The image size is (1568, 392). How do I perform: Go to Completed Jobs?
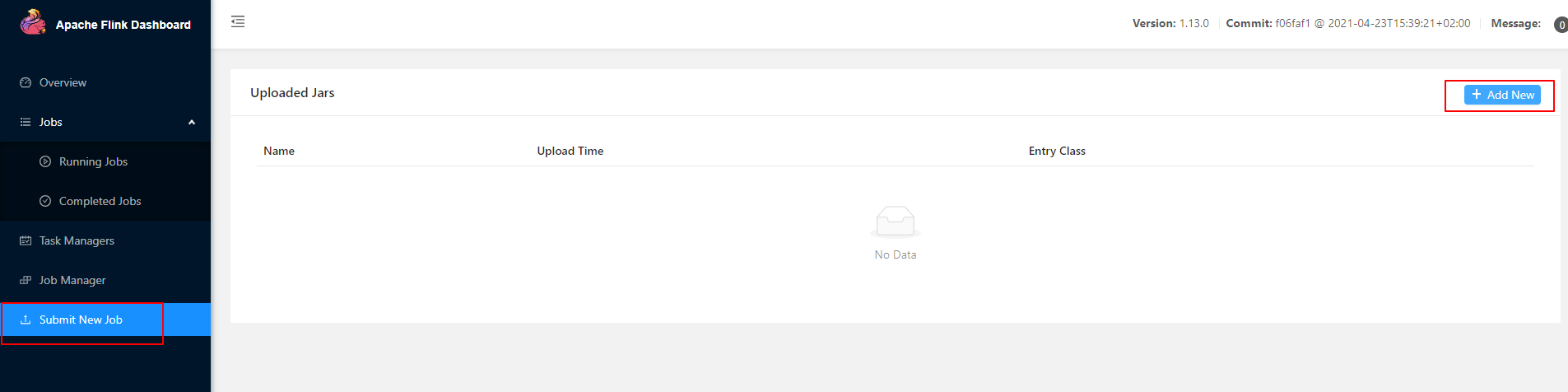pyautogui.click(x=100, y=201)
